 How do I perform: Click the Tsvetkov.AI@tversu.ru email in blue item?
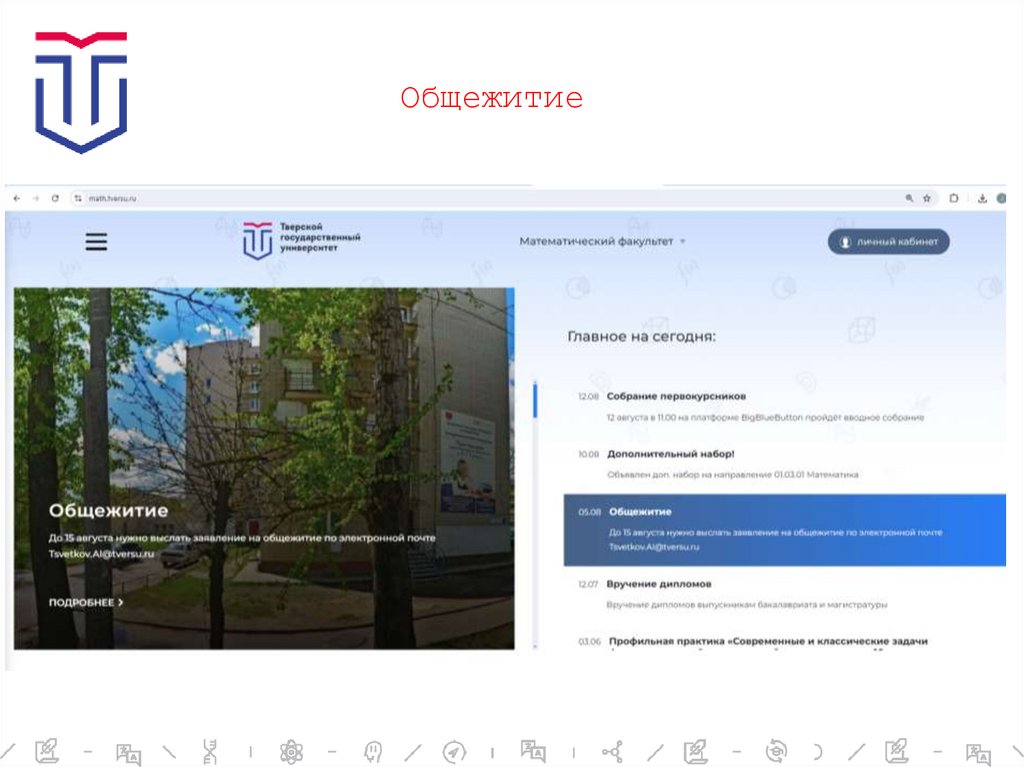click(654, 546)
